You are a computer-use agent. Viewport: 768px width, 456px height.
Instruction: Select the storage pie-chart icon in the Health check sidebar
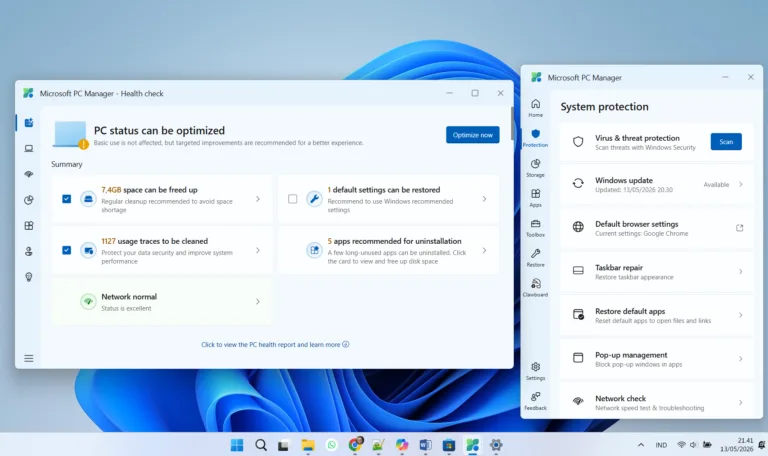point(29,200)
